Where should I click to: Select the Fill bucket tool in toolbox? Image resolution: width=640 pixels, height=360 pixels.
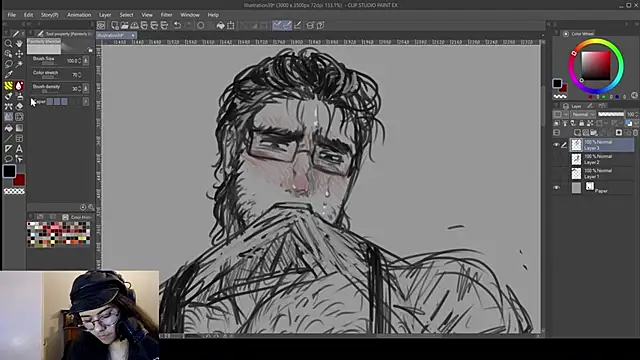pos(8,128)
